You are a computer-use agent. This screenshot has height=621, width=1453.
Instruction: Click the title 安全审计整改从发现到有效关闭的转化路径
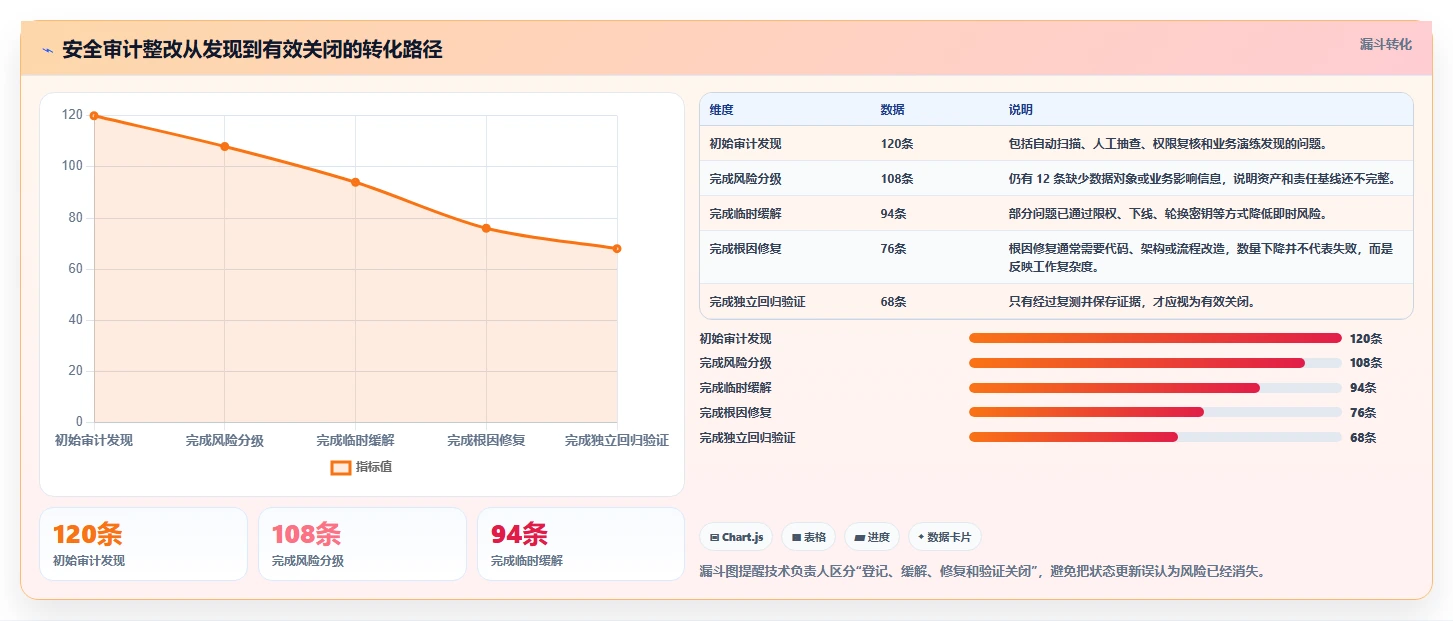(252, 50)
